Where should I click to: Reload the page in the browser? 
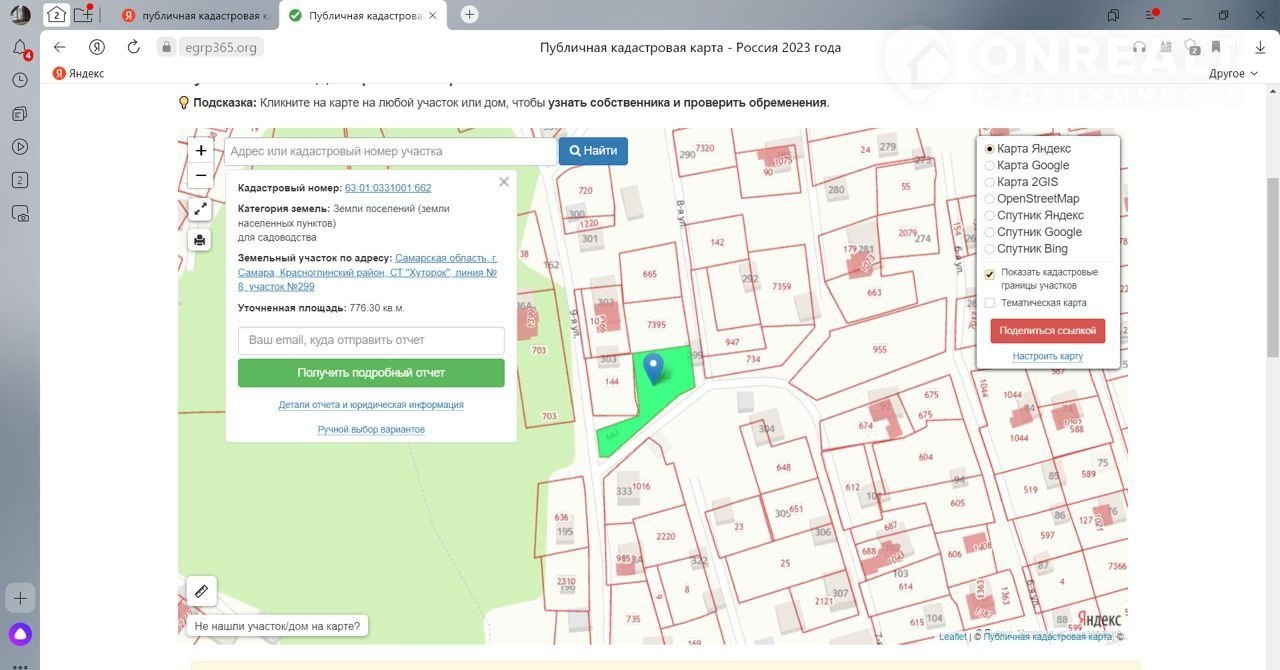tap(134, 47)
